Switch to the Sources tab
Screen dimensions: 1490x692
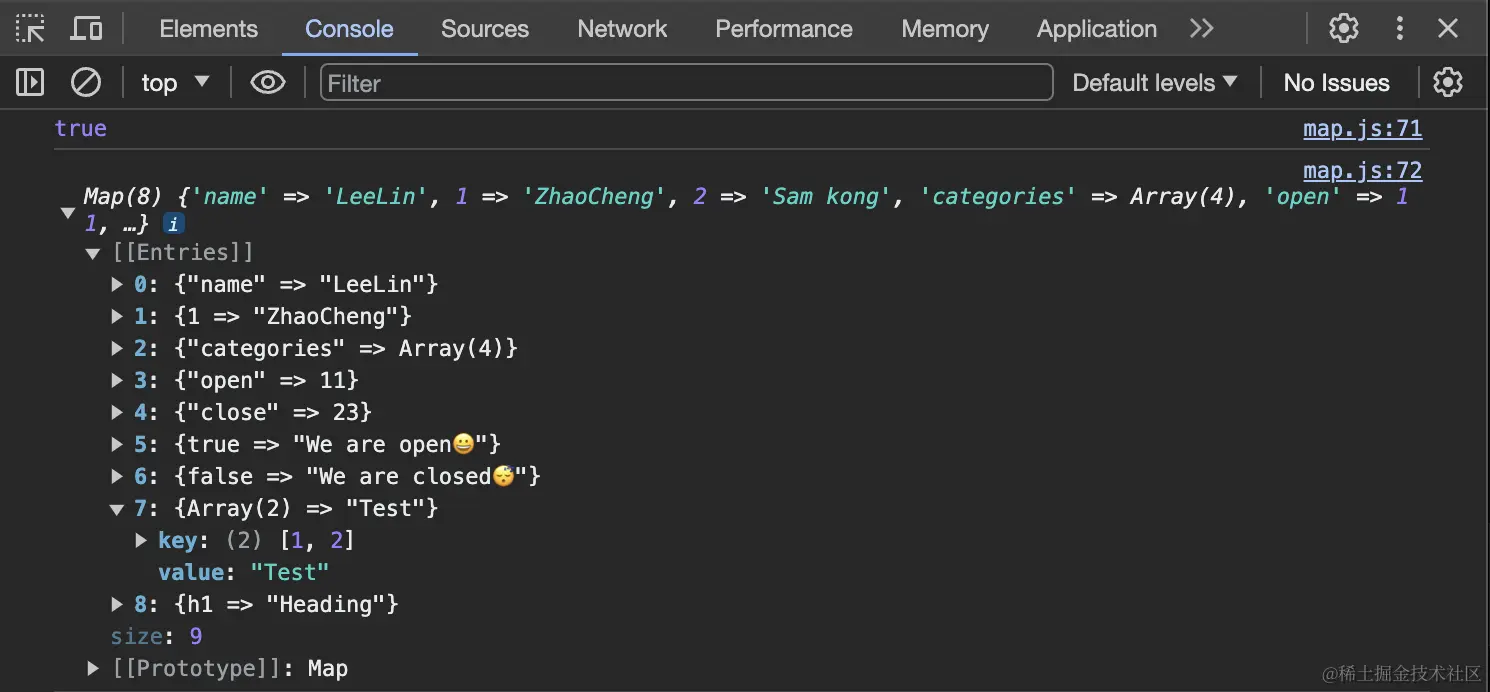(x=485, y=29)
